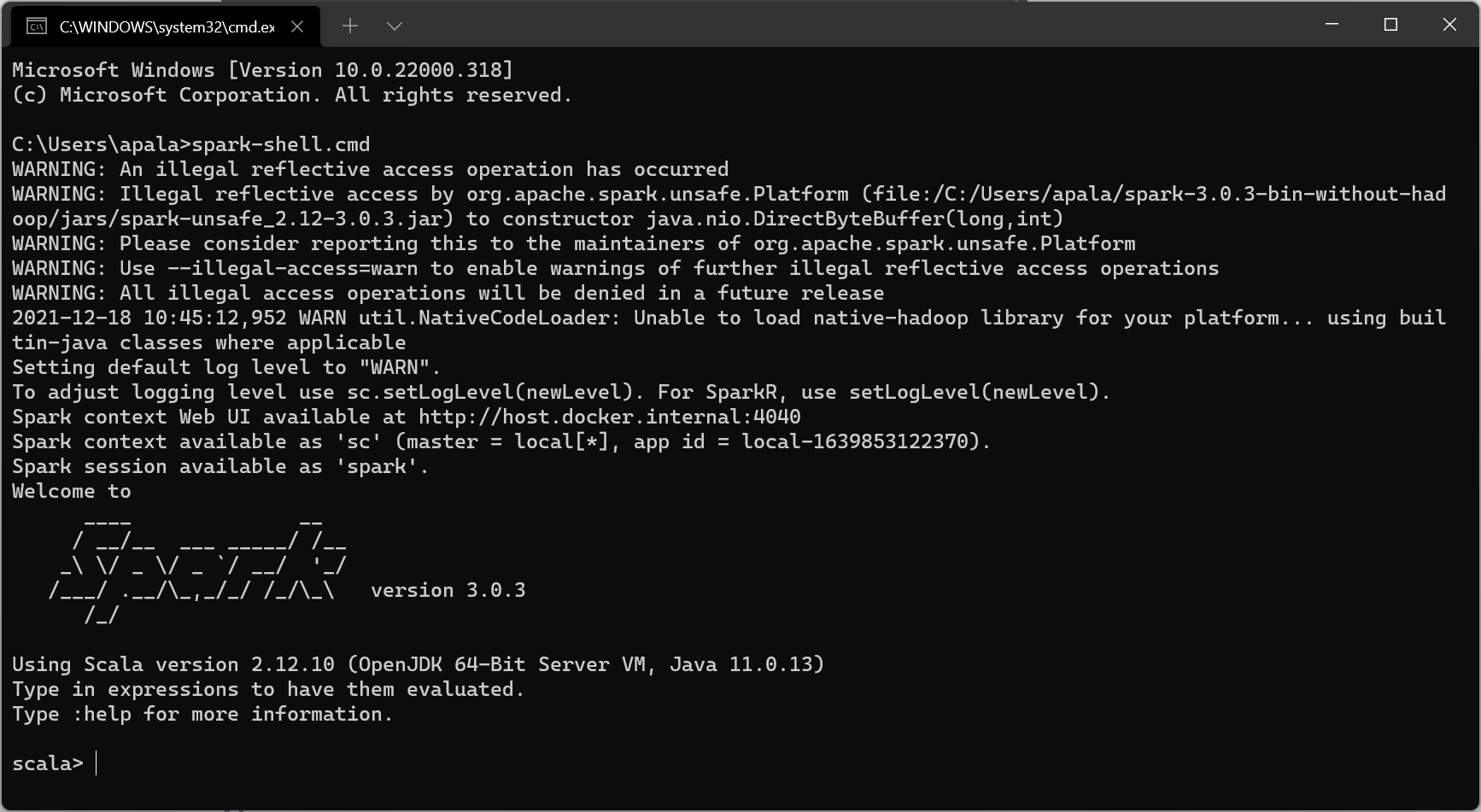Image resolution: width=1481 pixels, height=812 pixels.
Task: Select the text 'version 3.0.3'
Action: click(x=448, y=589)
